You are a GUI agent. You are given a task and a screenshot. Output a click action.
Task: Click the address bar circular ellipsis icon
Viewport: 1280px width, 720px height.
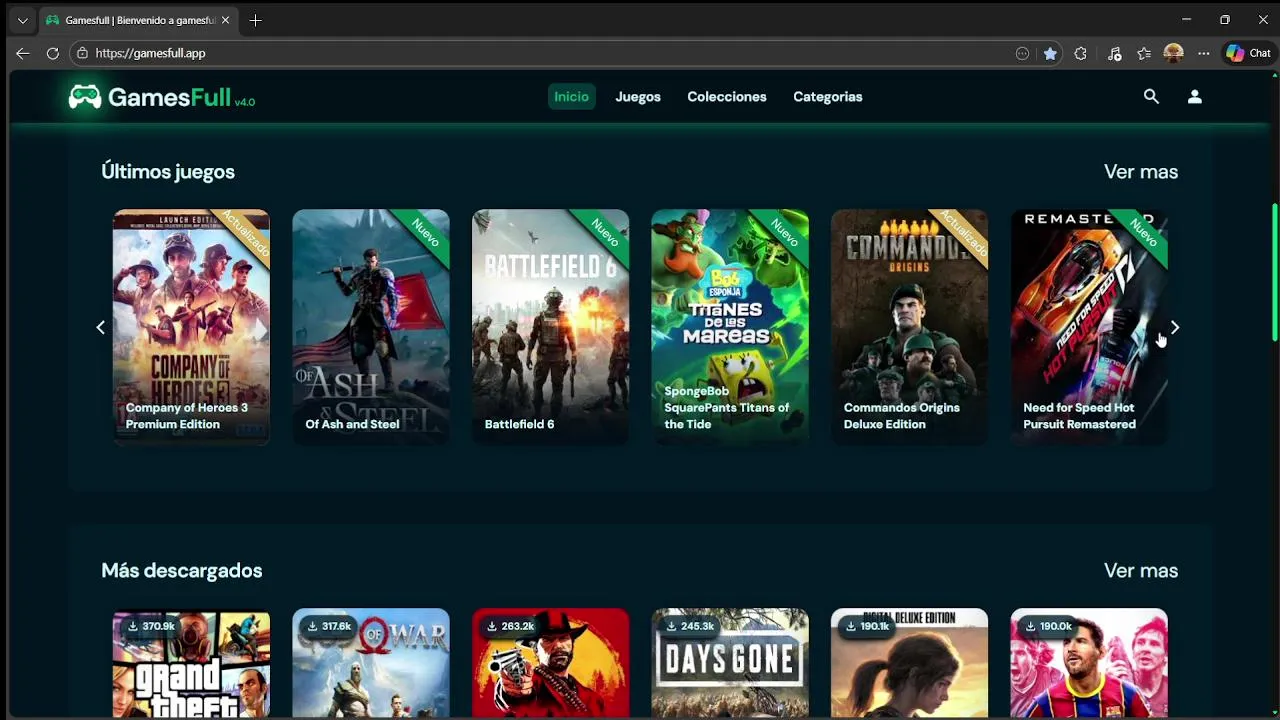[x=1022, y=53]
